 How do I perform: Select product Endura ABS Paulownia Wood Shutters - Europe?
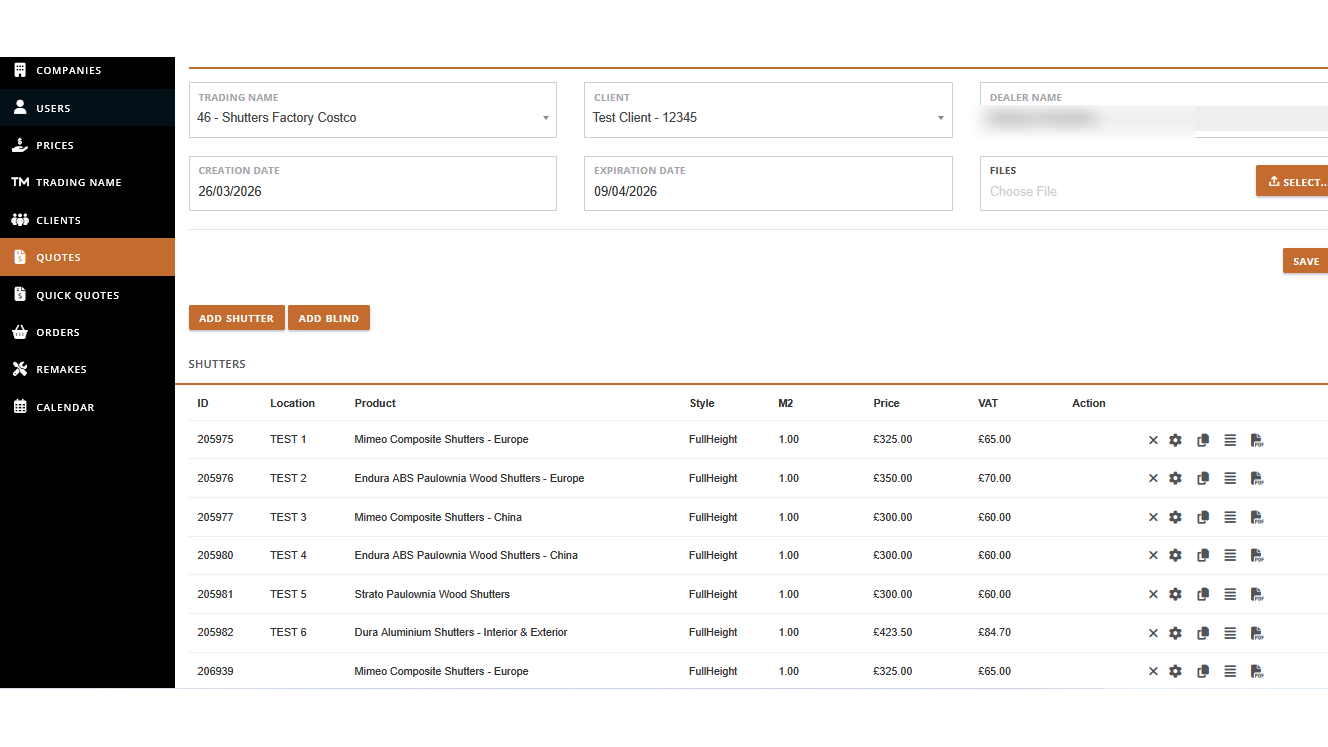click(469, 479)
